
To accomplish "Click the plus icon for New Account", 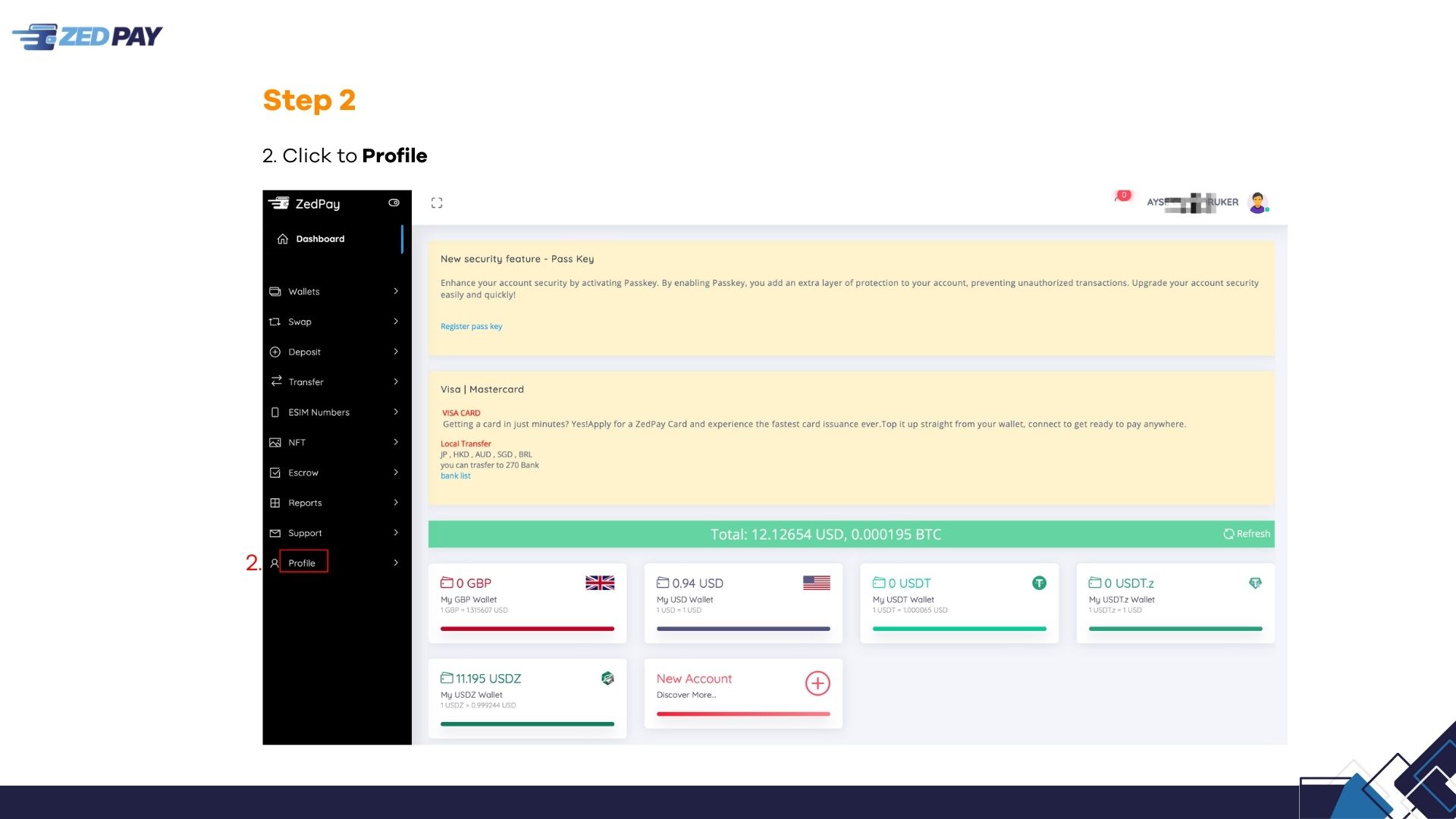I will point(817,683).
